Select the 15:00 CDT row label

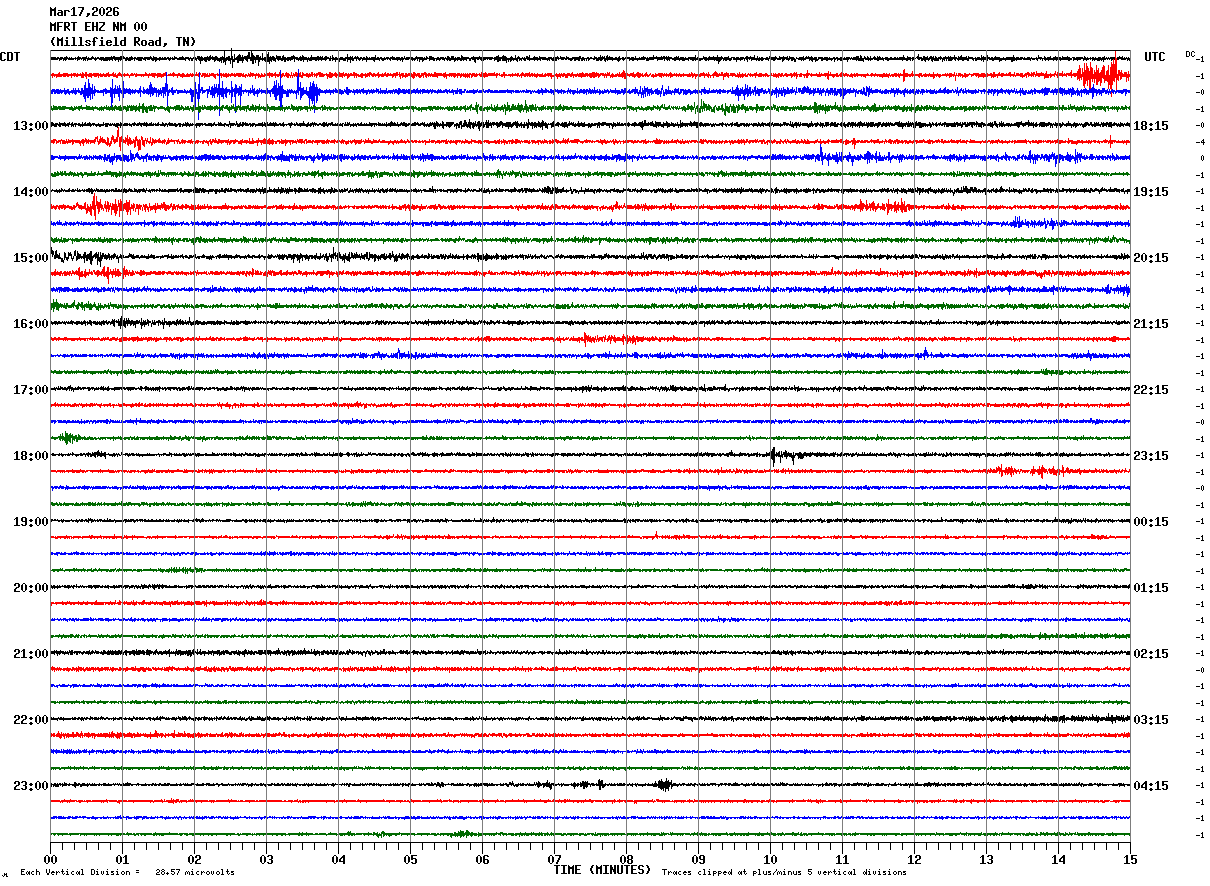click(x=30, y=258)
